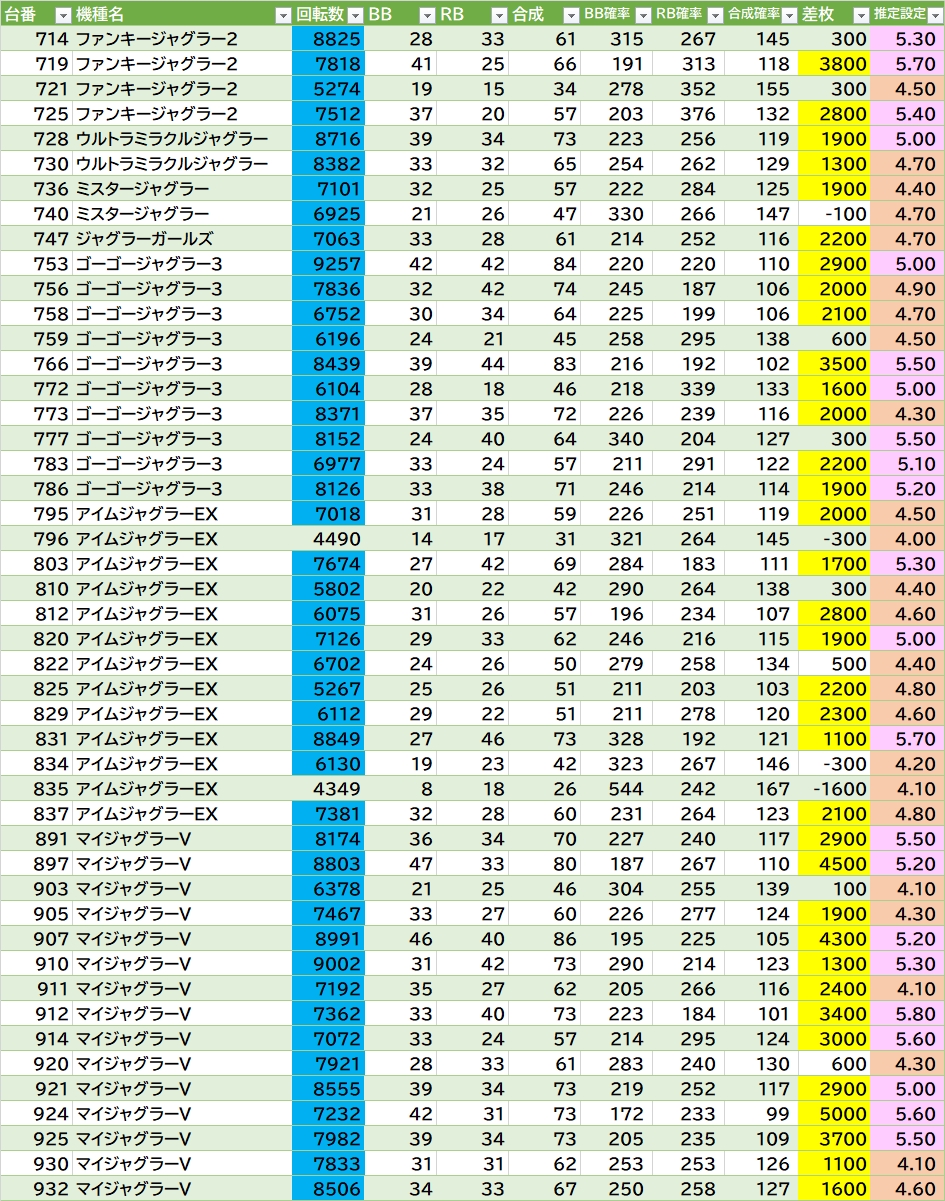Open the RB確率 column filter dropdown

click(714, 15)
